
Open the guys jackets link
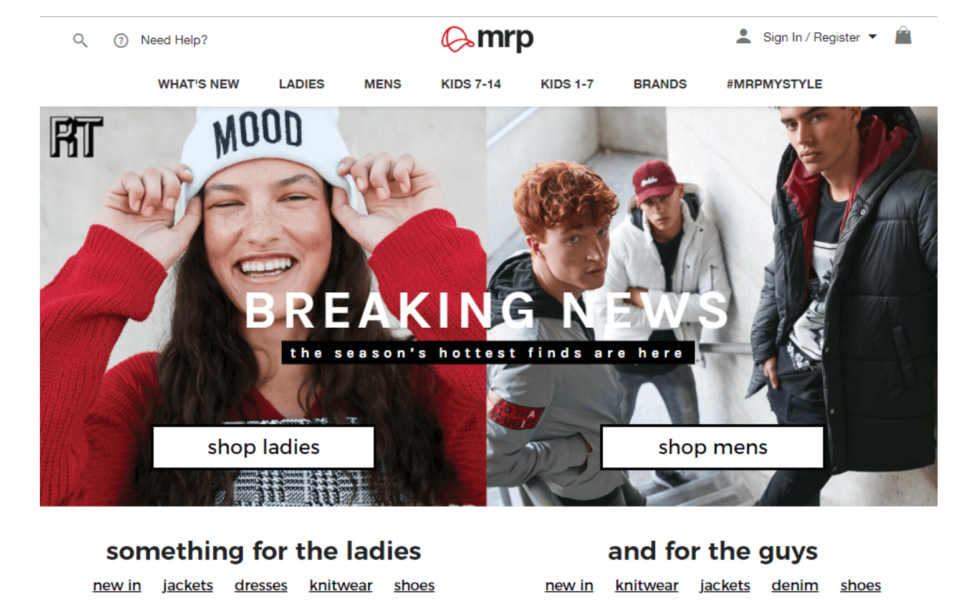(x=725, y=585)
